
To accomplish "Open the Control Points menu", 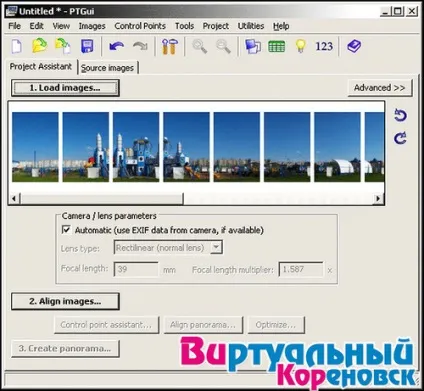I will [x=140, y=26].
